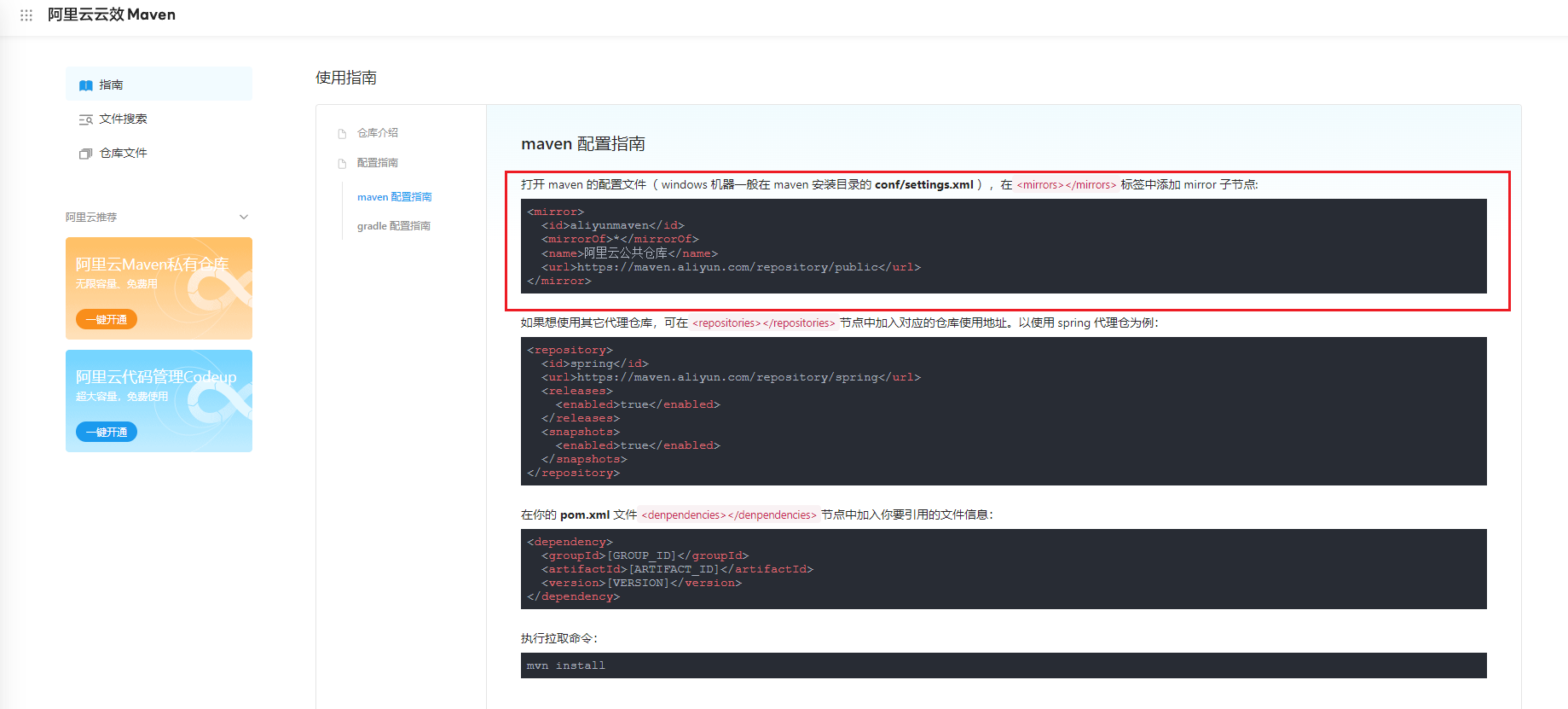Image resolution: width=1568 pixels, height=709 pixels.
Task: Click the 阿里云公共仓库 name line
Action: (629, 253)
